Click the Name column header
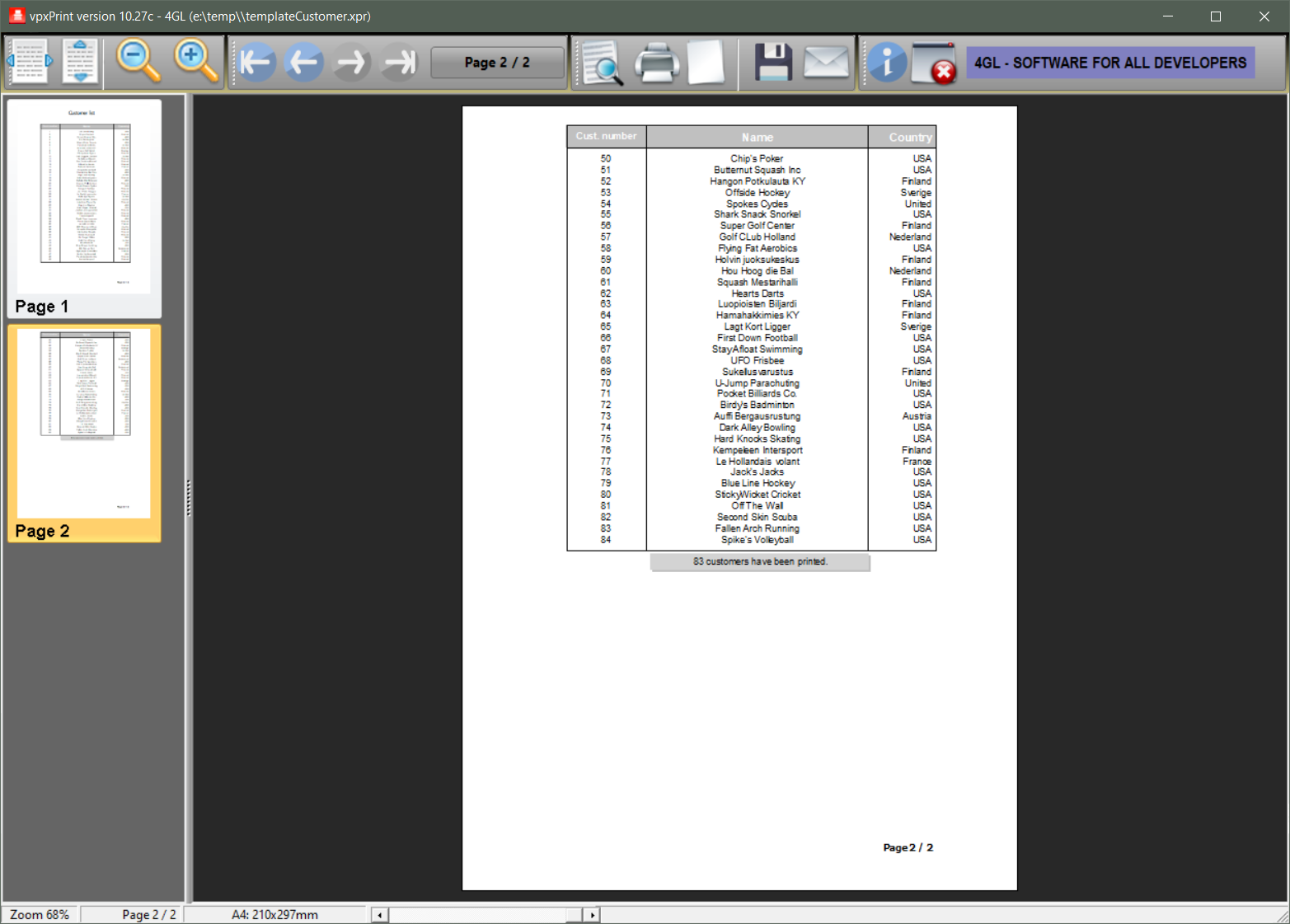 [x=758, y=138]
